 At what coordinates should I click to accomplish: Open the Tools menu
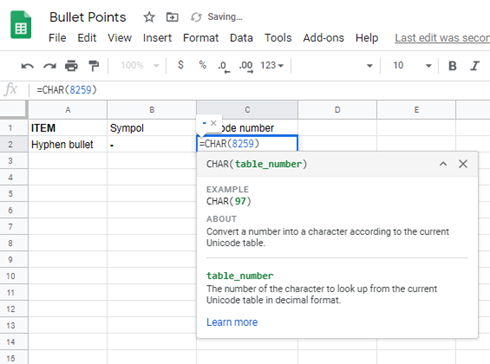point(278,38)
